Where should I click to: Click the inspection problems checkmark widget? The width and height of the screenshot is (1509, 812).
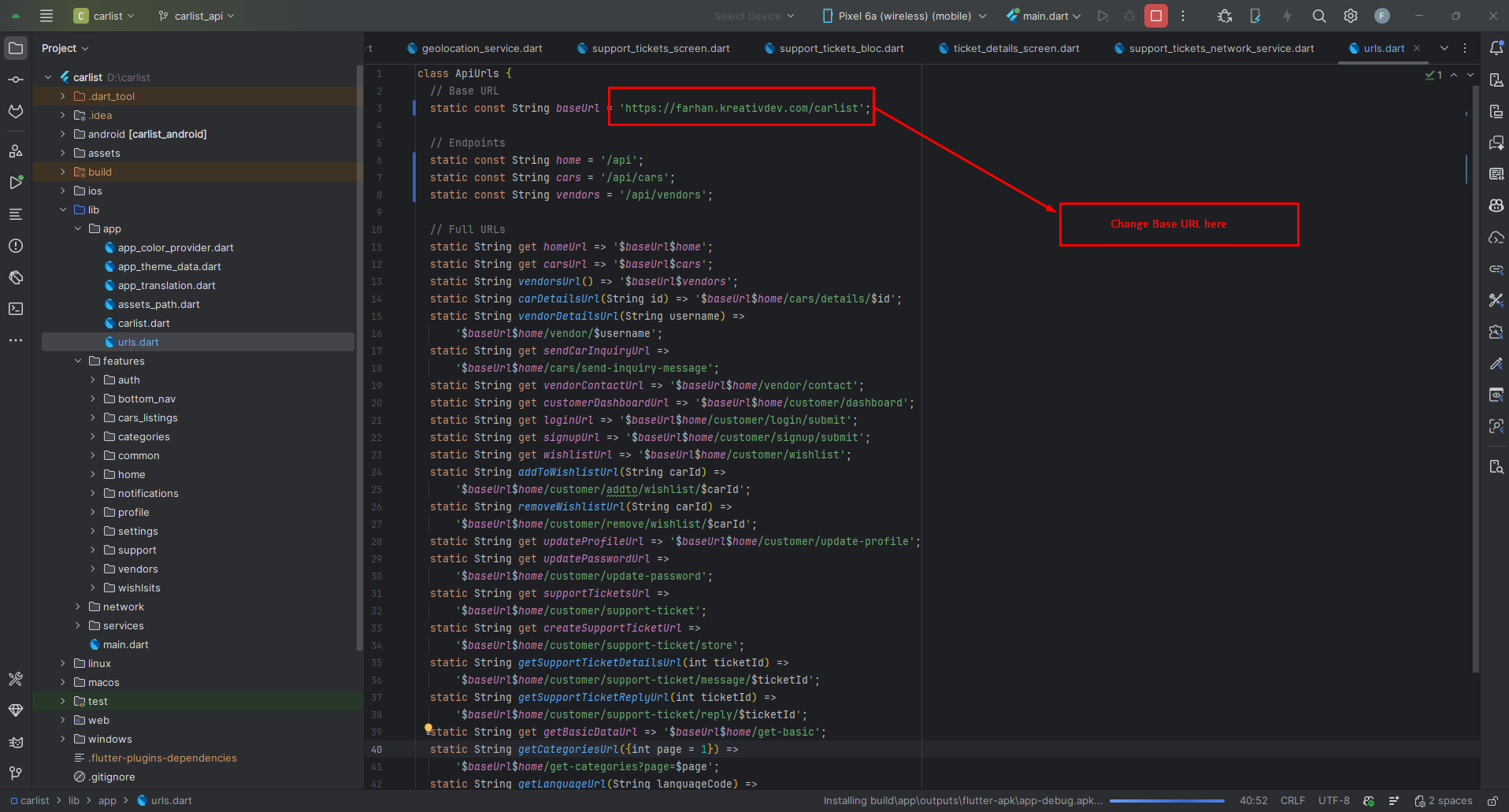pyautogui.click(x=1433, y=75)
